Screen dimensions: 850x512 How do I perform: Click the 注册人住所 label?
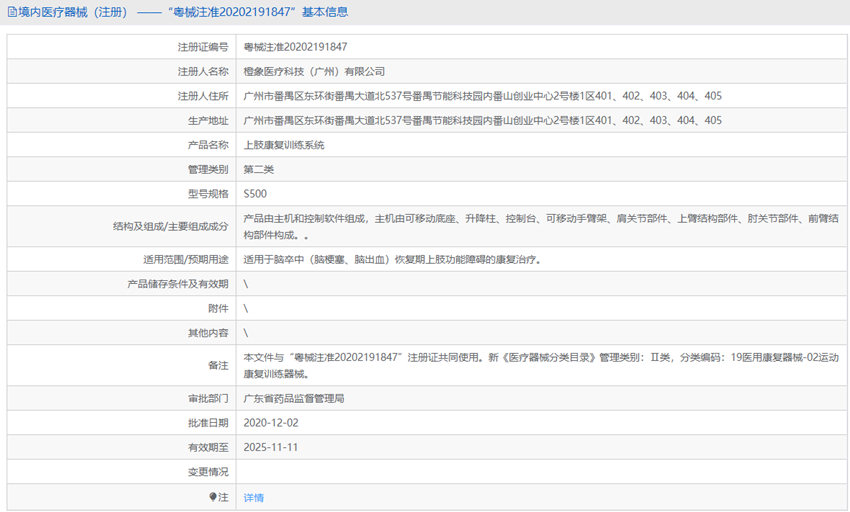coord(203,96)
